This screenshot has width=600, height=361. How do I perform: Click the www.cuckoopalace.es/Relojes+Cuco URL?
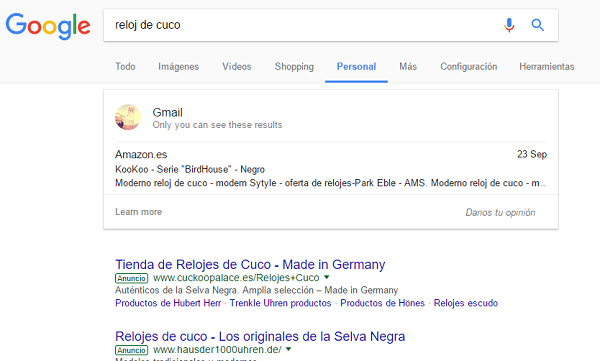pos(236,278)
